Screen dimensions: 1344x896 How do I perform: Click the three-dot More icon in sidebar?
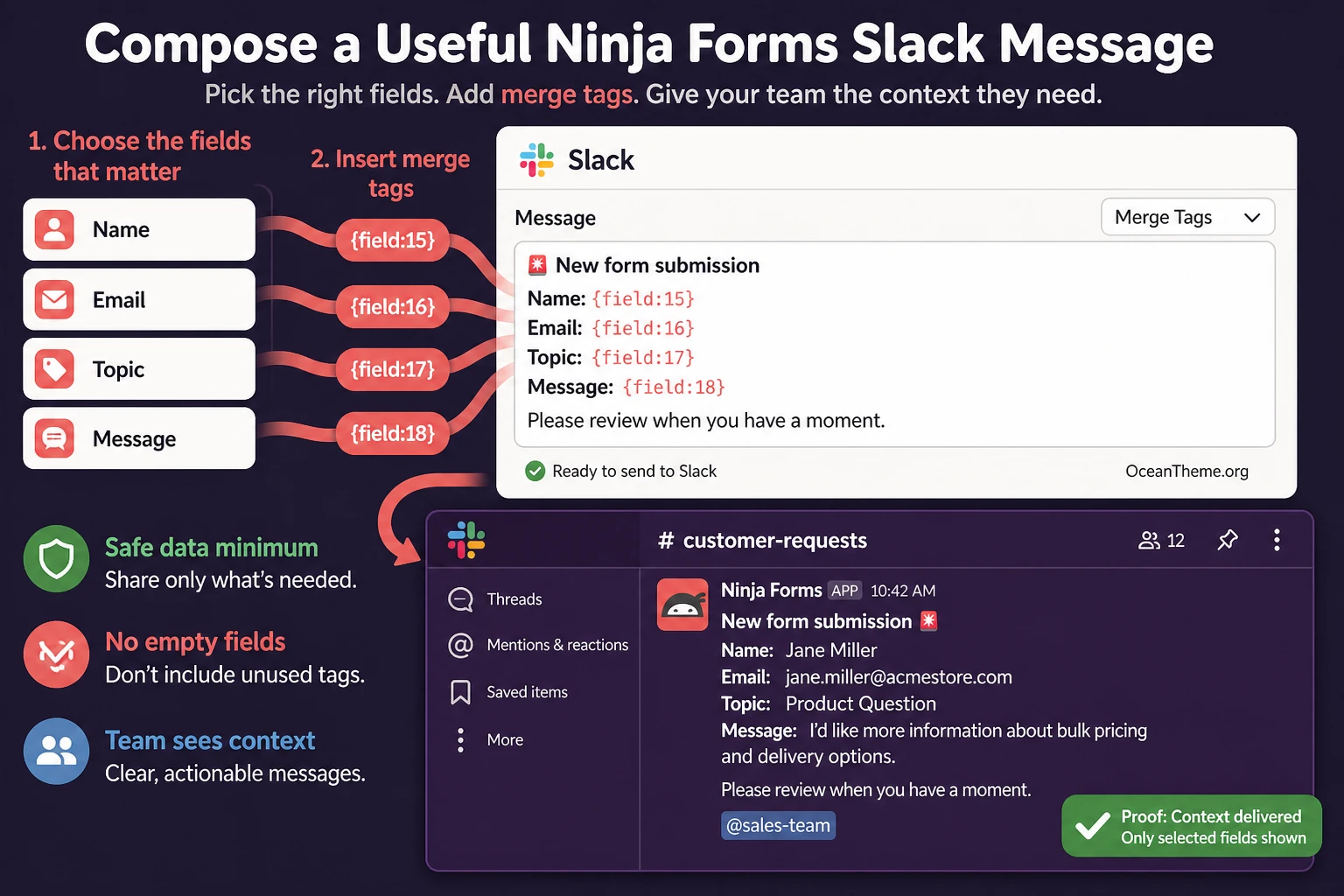460,740
